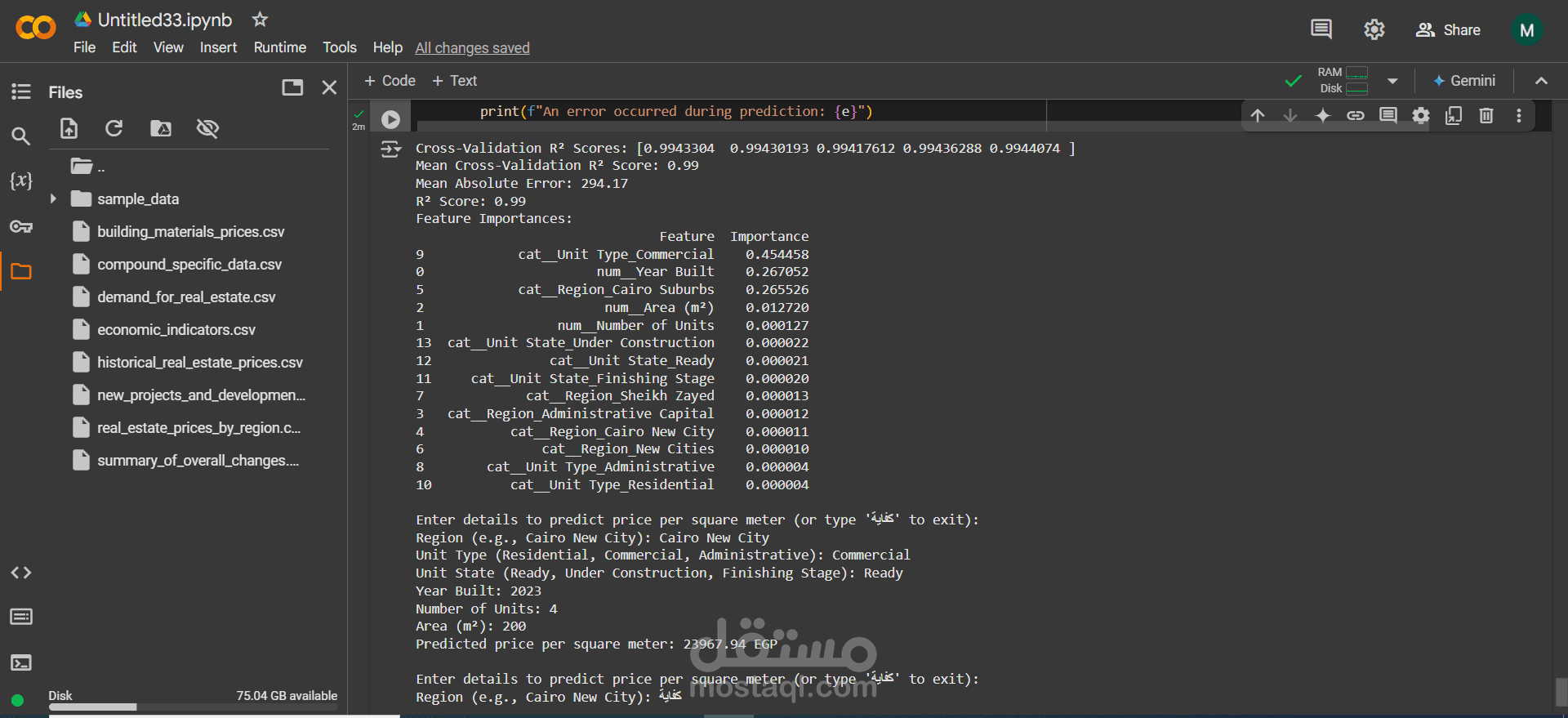
Task: Toggle hidden files visibility
Action: [208, 128]
